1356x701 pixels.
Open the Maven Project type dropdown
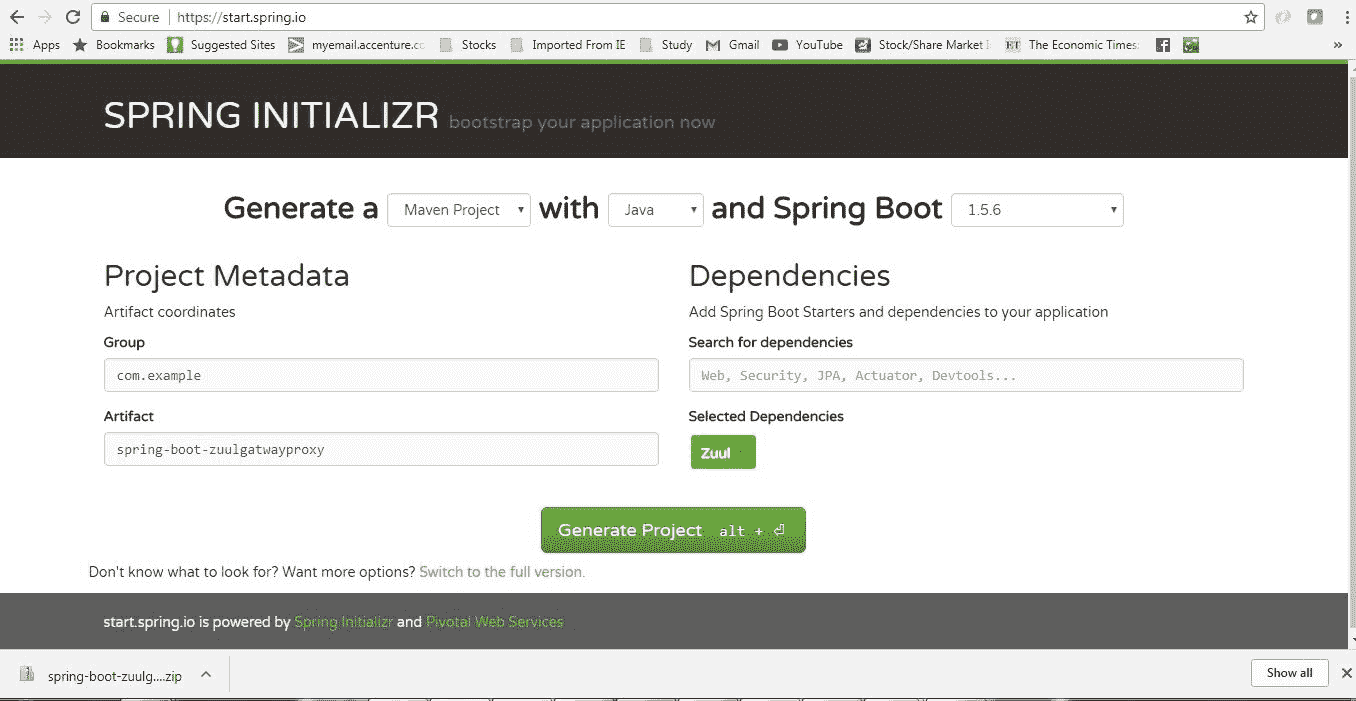[459, 210]
